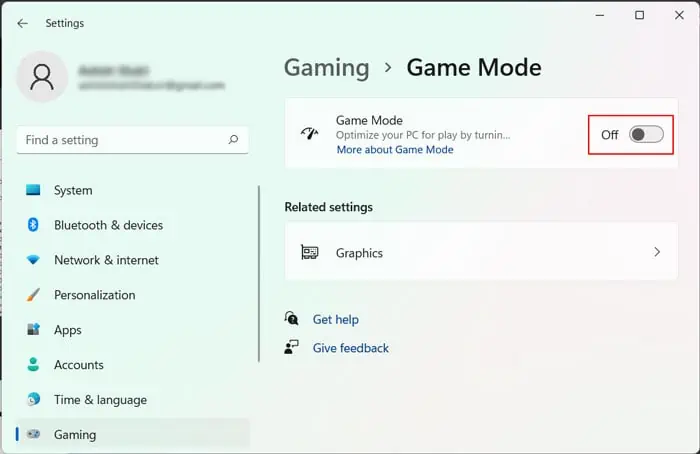Viewport: 700px width, 454px height.
Task: Open Accounts settings section
Action: 133,365
